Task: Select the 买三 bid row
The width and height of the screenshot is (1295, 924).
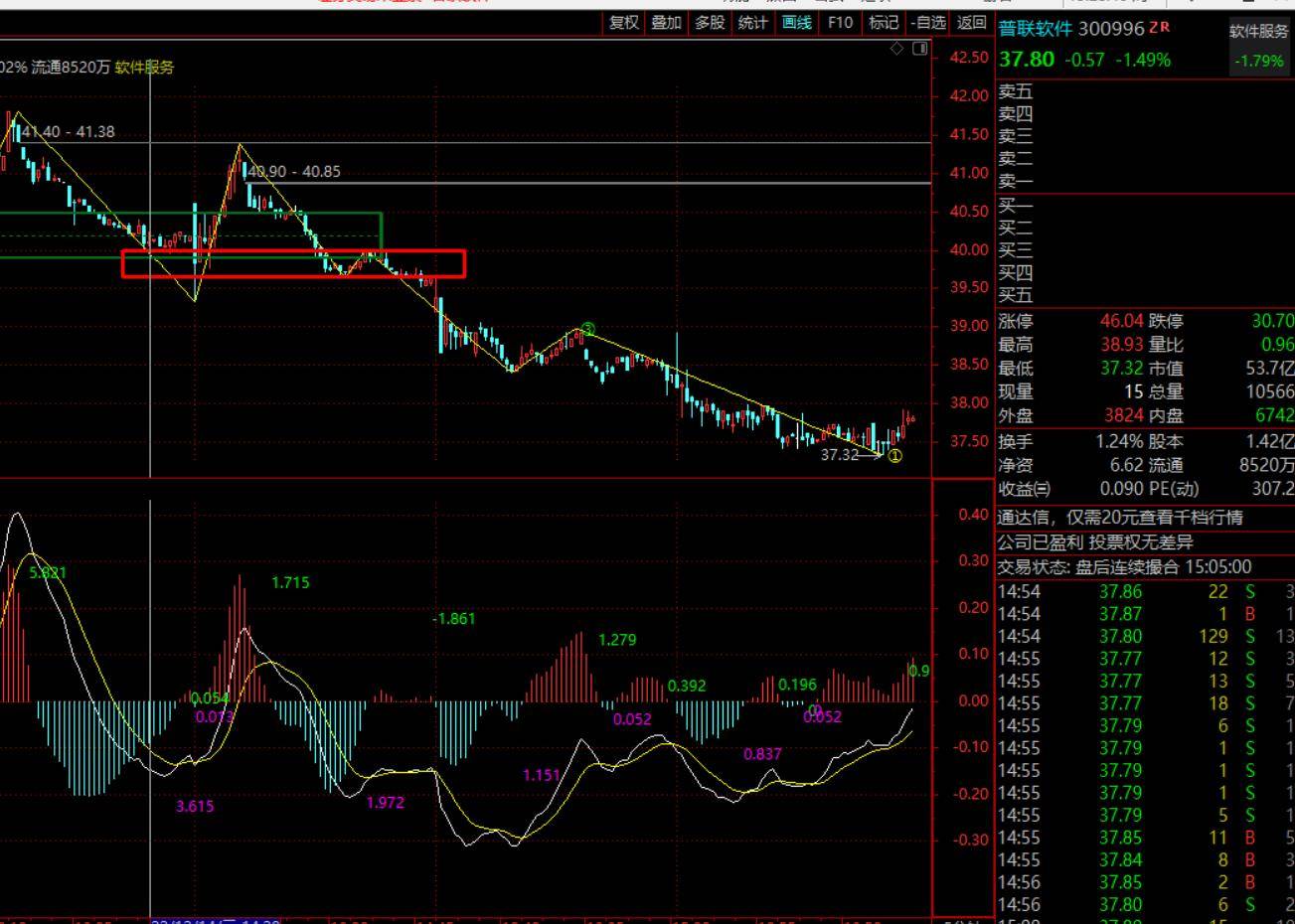Action: 1145,250
